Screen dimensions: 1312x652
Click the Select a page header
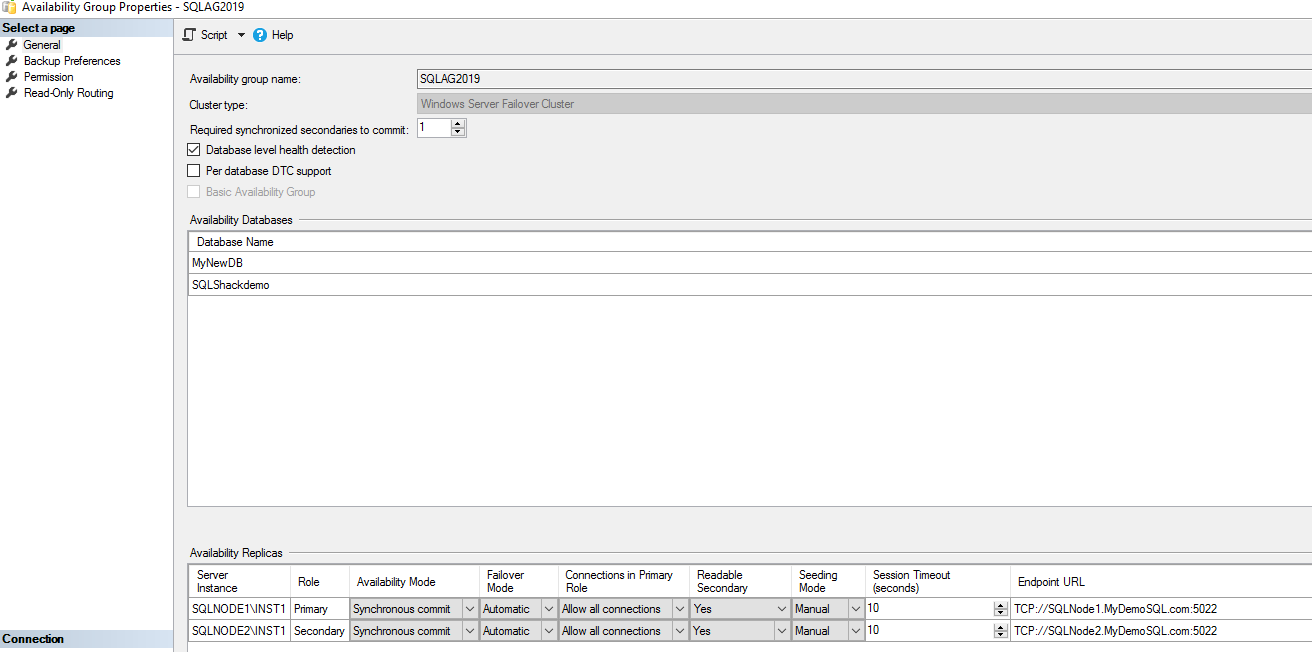click(86, 28)
